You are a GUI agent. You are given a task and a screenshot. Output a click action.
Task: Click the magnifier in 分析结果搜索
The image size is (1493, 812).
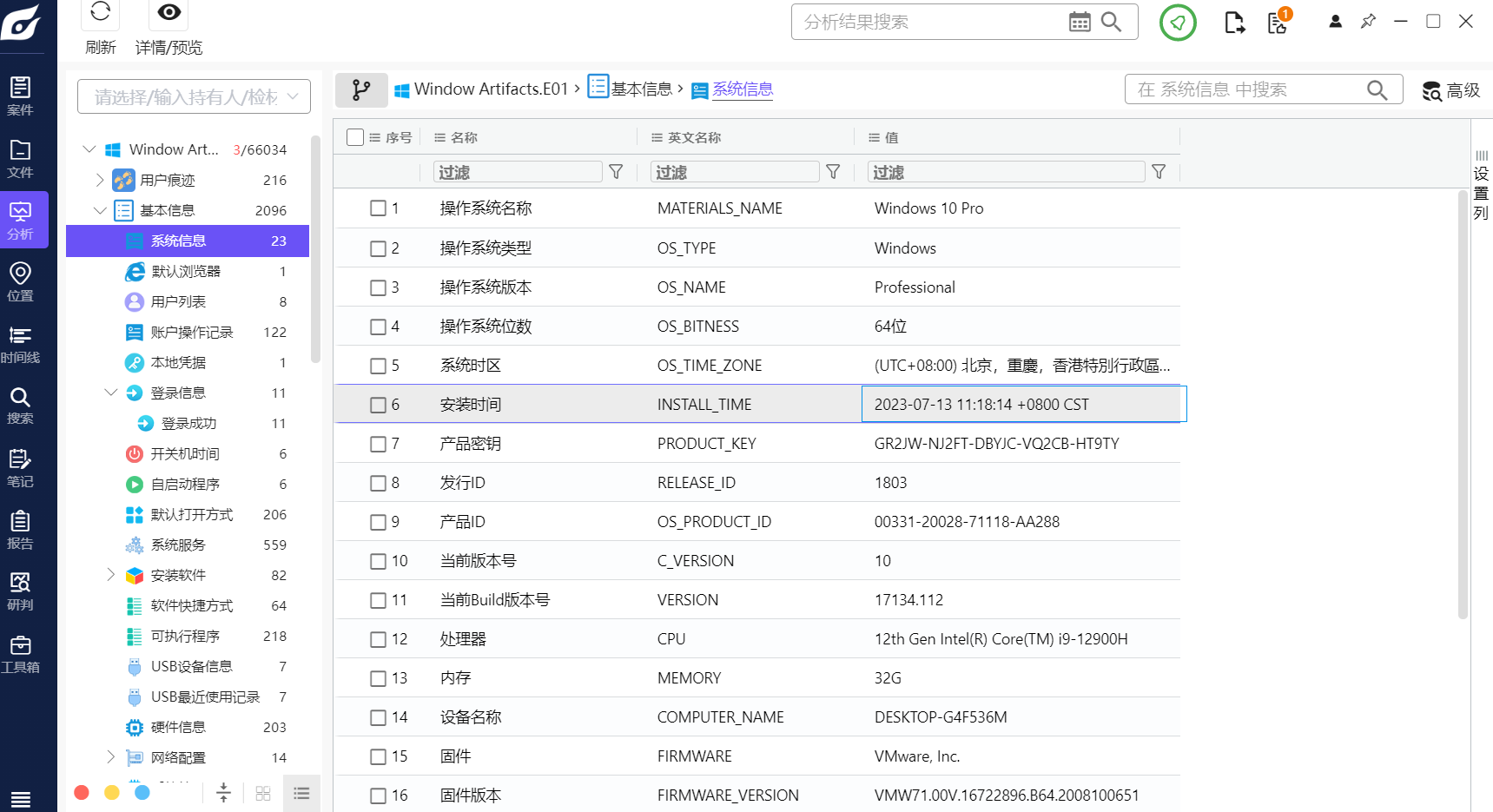point(1111,22)
